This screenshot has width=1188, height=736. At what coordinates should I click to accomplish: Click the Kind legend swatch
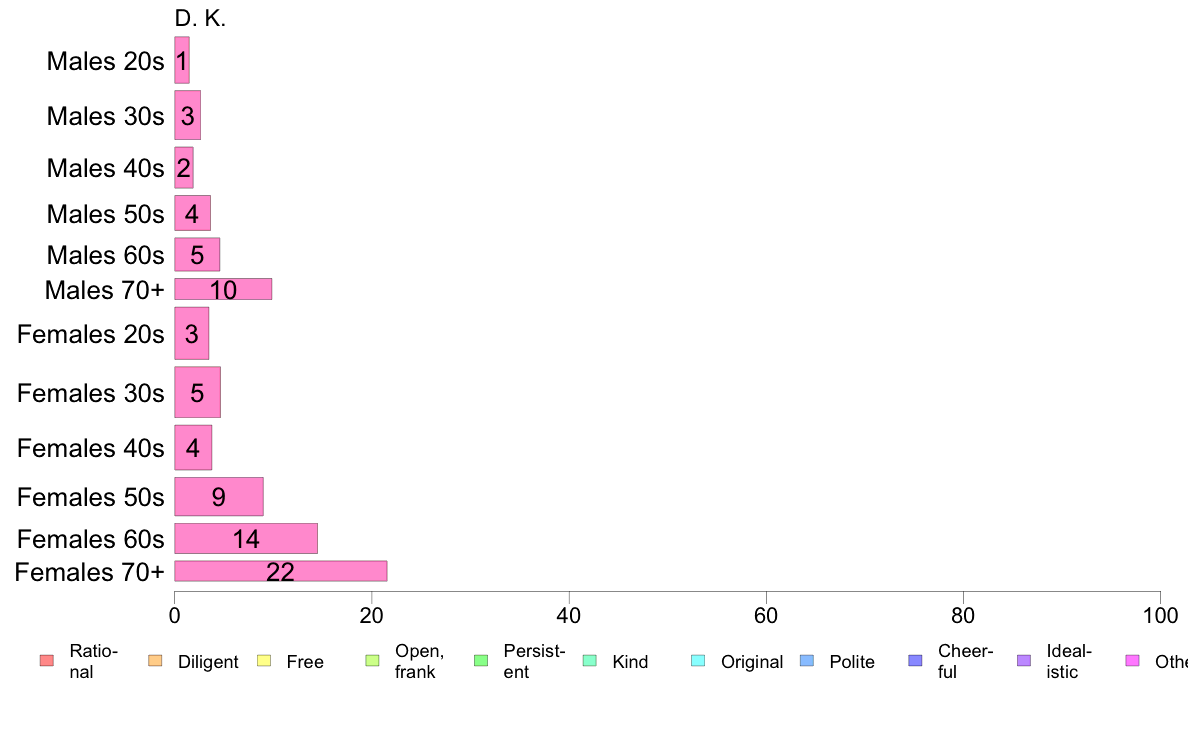(590, 661)
